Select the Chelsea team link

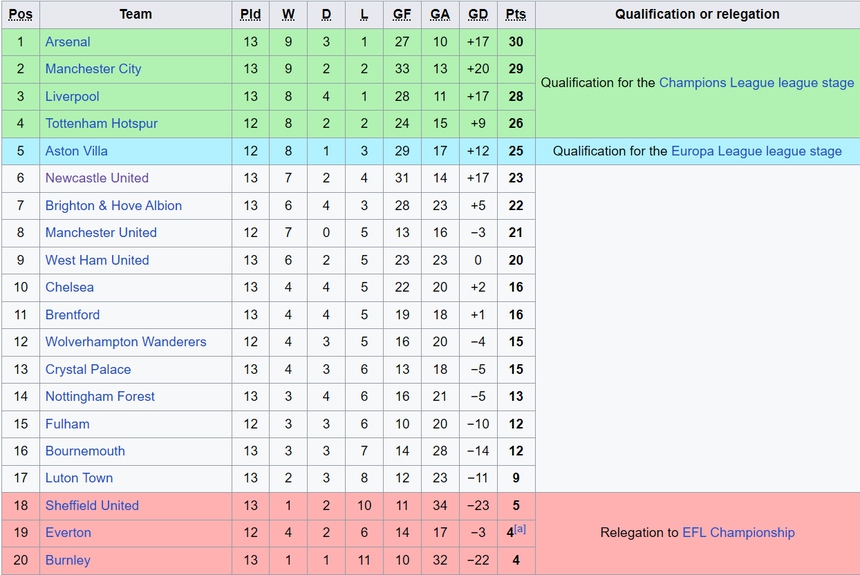click(x=69, y=287)
